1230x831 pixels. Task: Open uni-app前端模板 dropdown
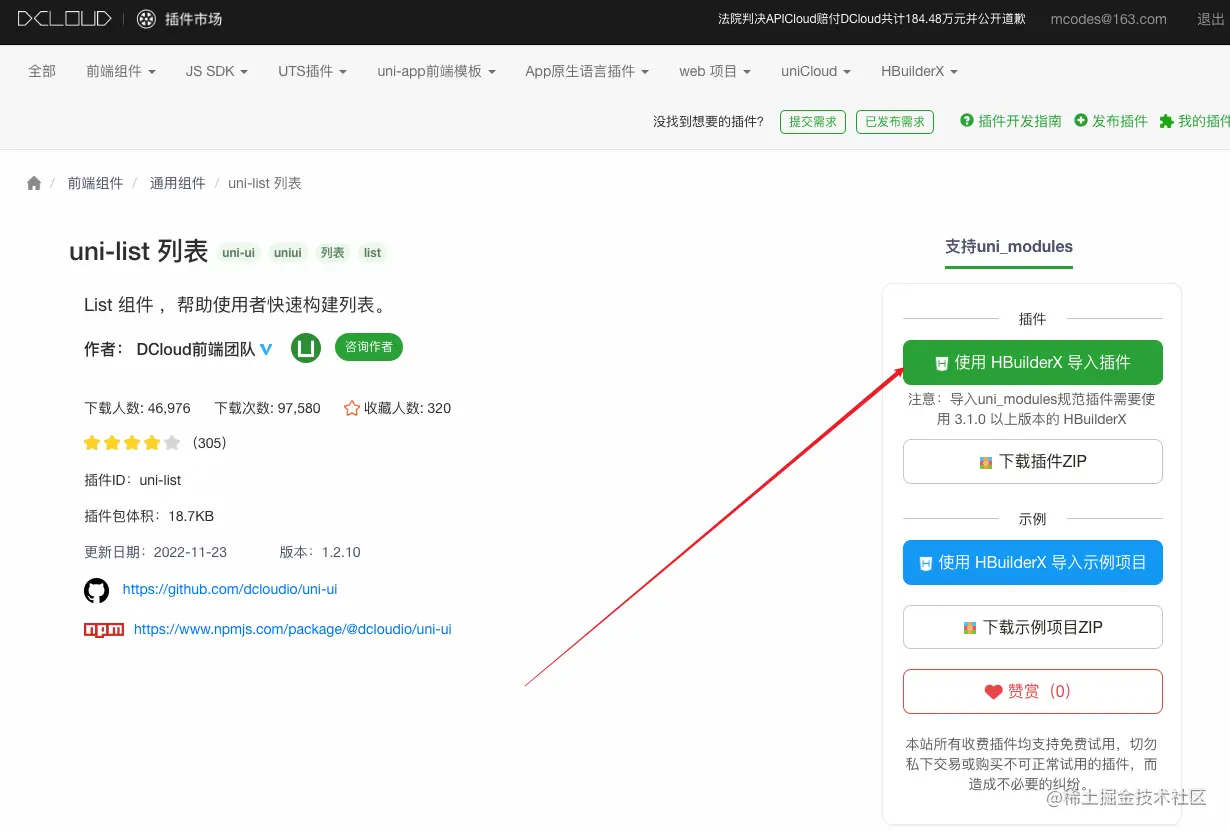click(x=436, y=71)
